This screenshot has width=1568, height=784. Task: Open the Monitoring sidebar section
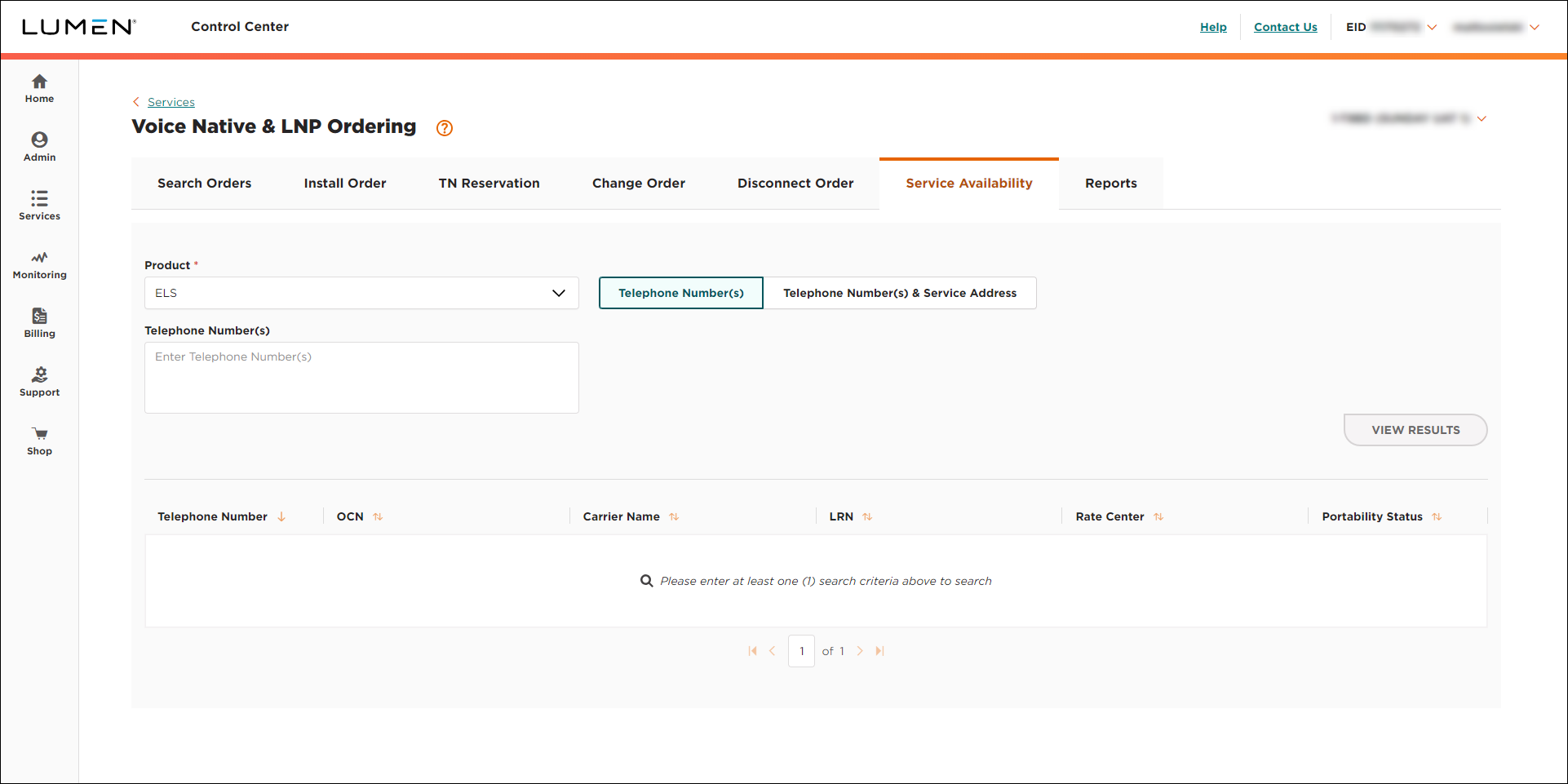39,265
